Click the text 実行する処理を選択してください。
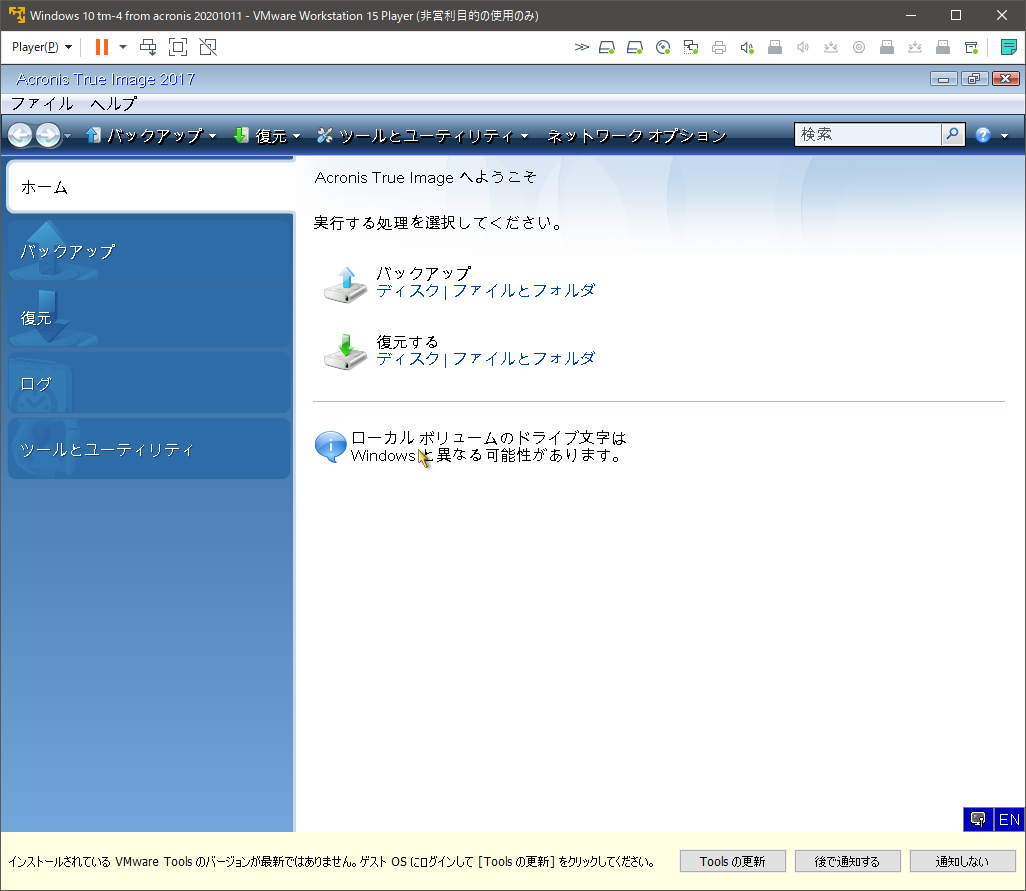The height and width of the screenshot is (891, 1026). pyautogui.click(x=438, y=223)
